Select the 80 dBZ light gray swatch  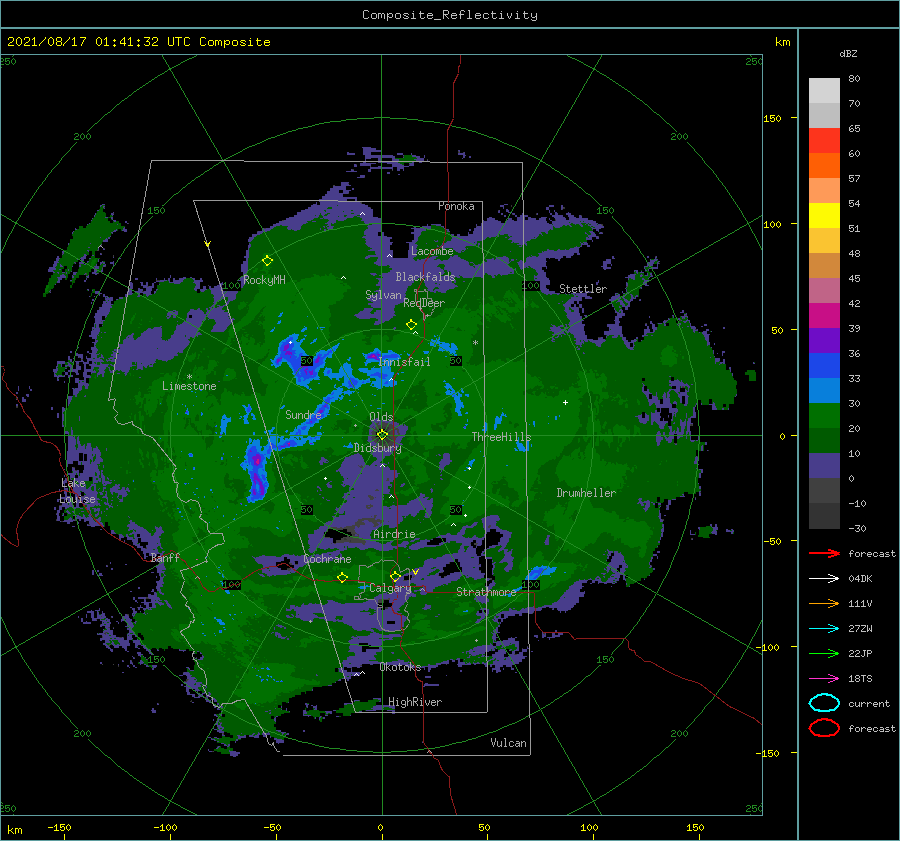824,90
